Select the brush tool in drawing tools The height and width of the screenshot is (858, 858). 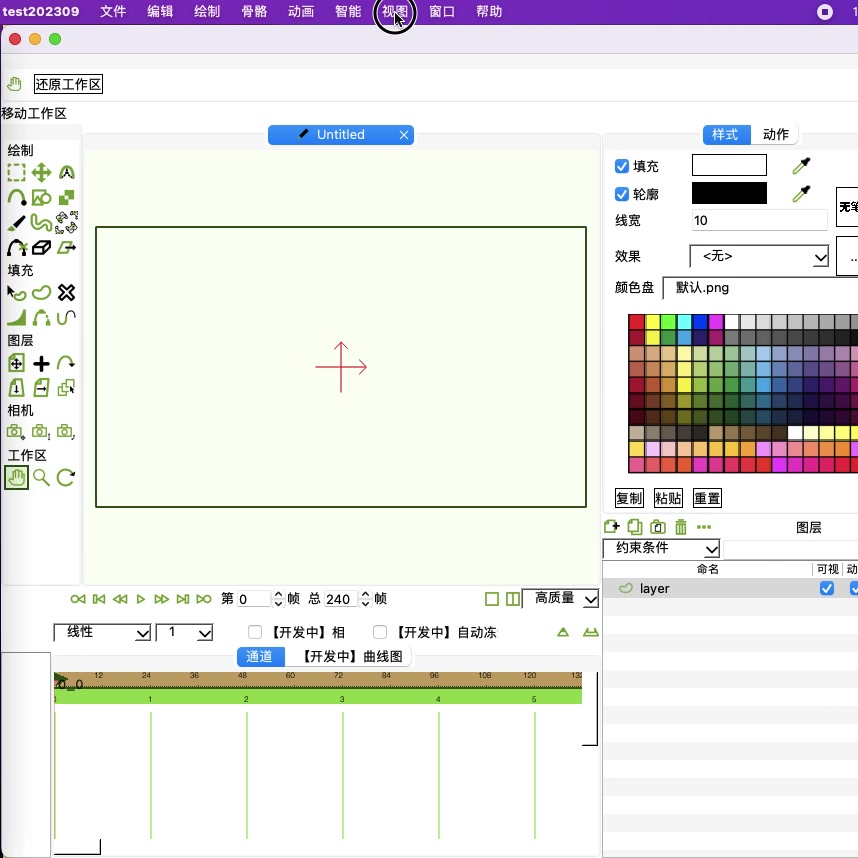(x=16, y=222)
